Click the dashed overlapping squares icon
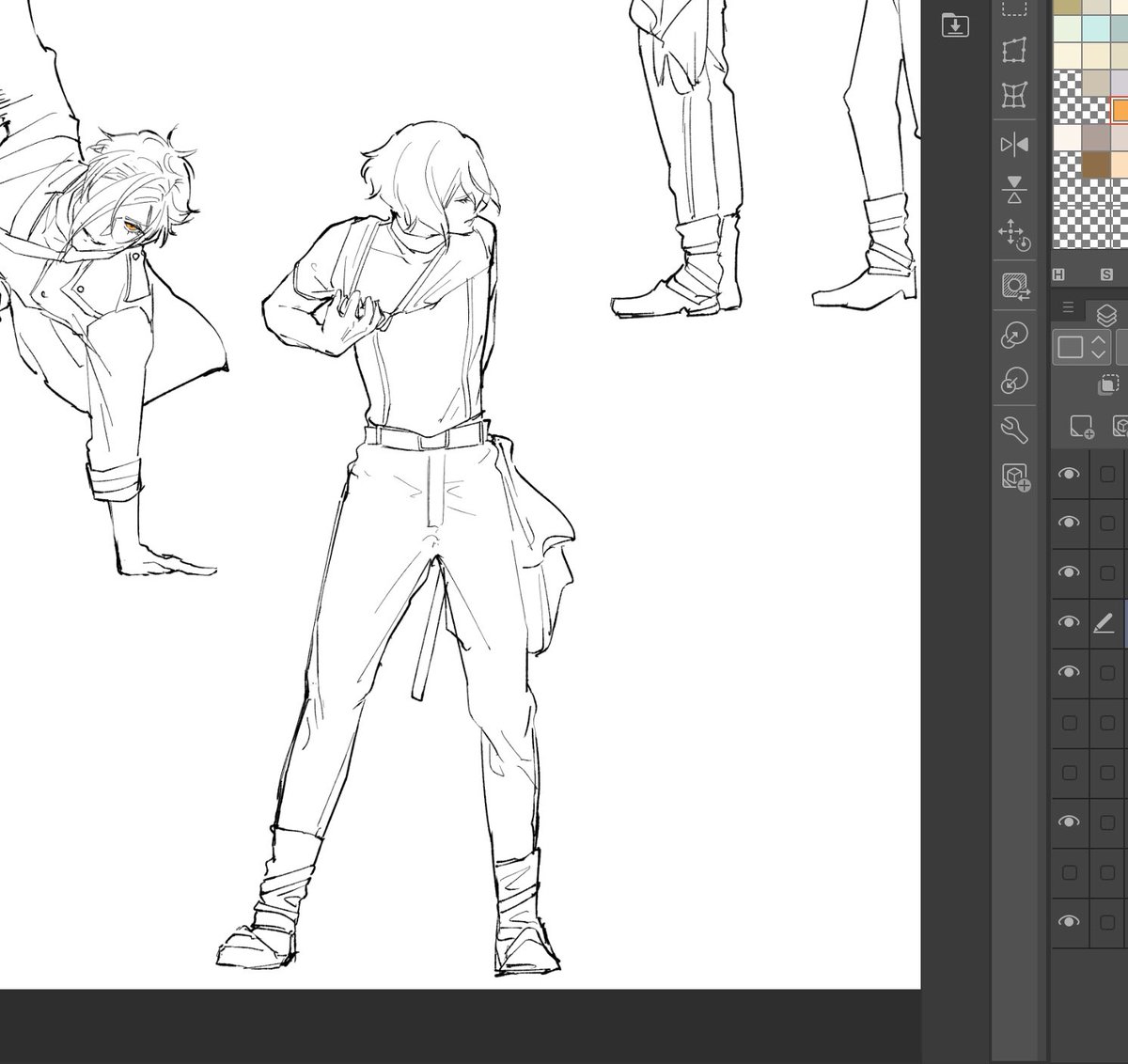 pyautogui.click(x=1108, y=384)
